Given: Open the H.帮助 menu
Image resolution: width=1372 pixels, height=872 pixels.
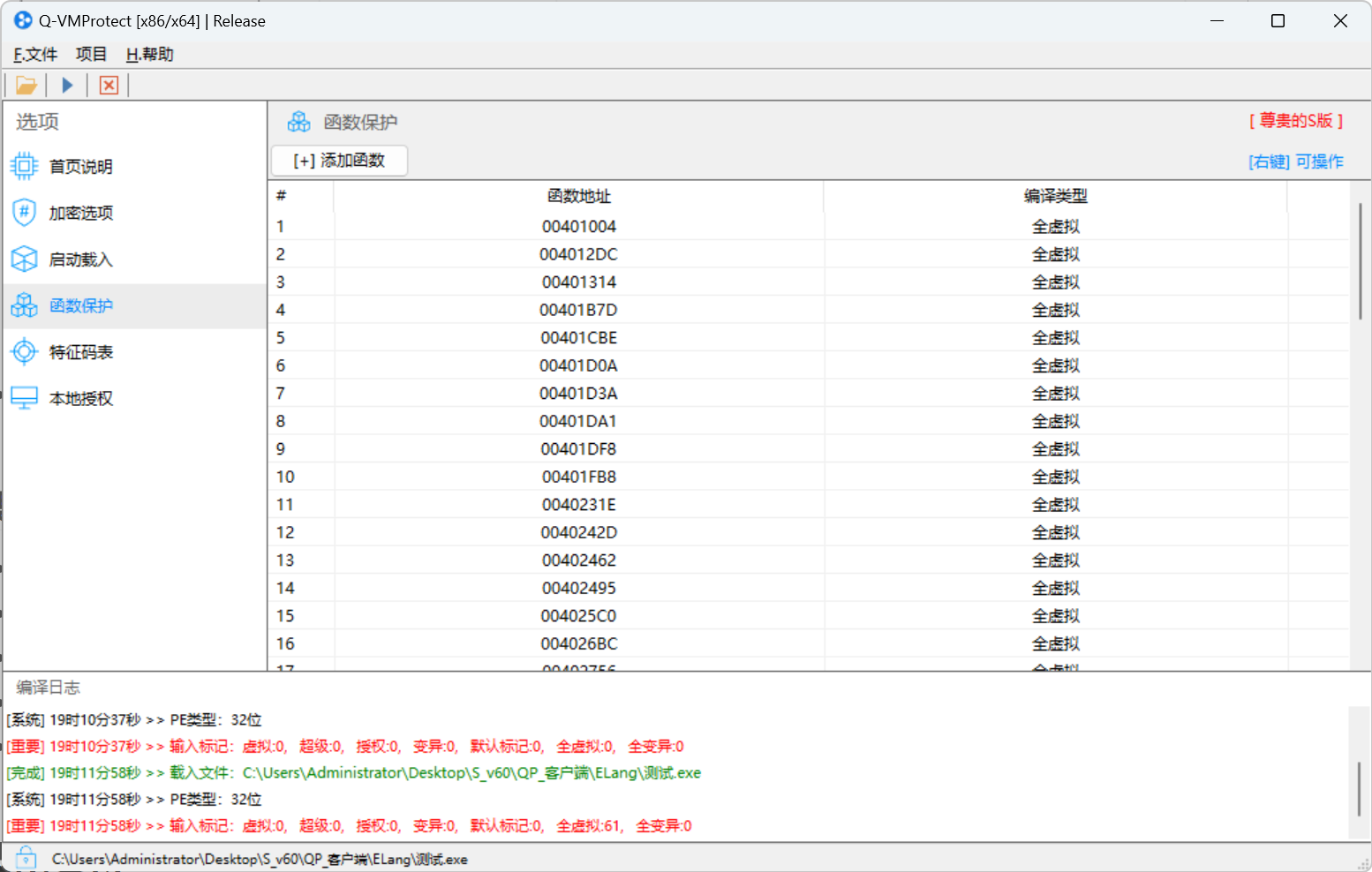Looking at the screenshot, I should click(149, 55).
